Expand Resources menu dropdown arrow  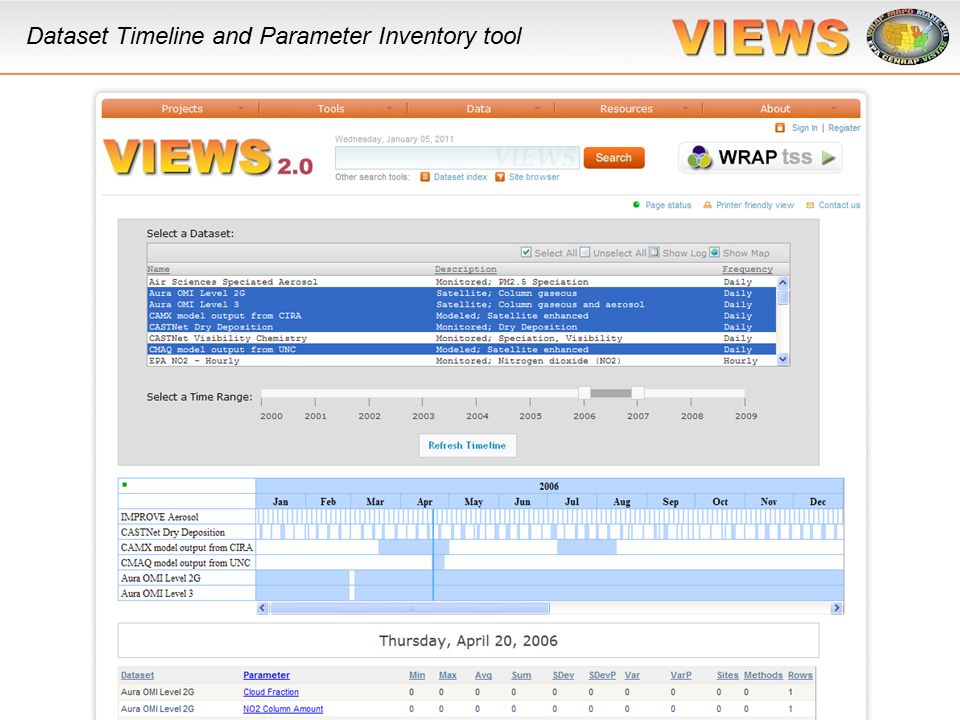click(x=685, y=108)
